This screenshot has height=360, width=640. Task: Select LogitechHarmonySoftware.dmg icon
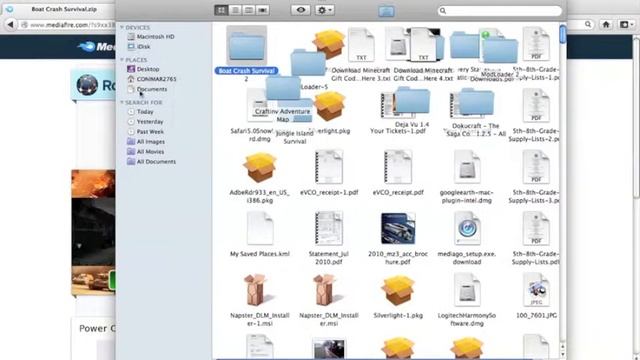(467, 290)
